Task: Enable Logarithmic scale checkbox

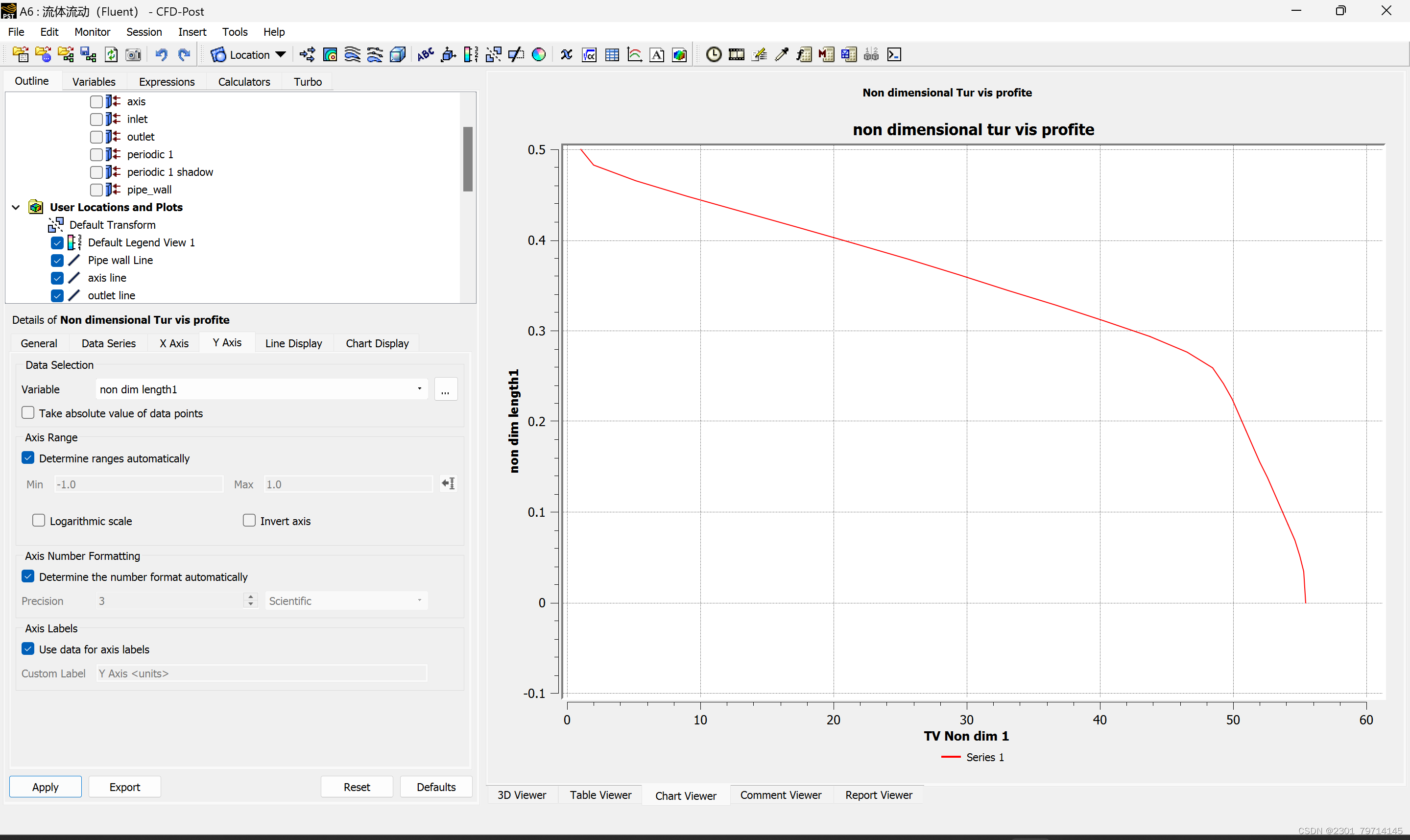Action: [x=39, y=520]
